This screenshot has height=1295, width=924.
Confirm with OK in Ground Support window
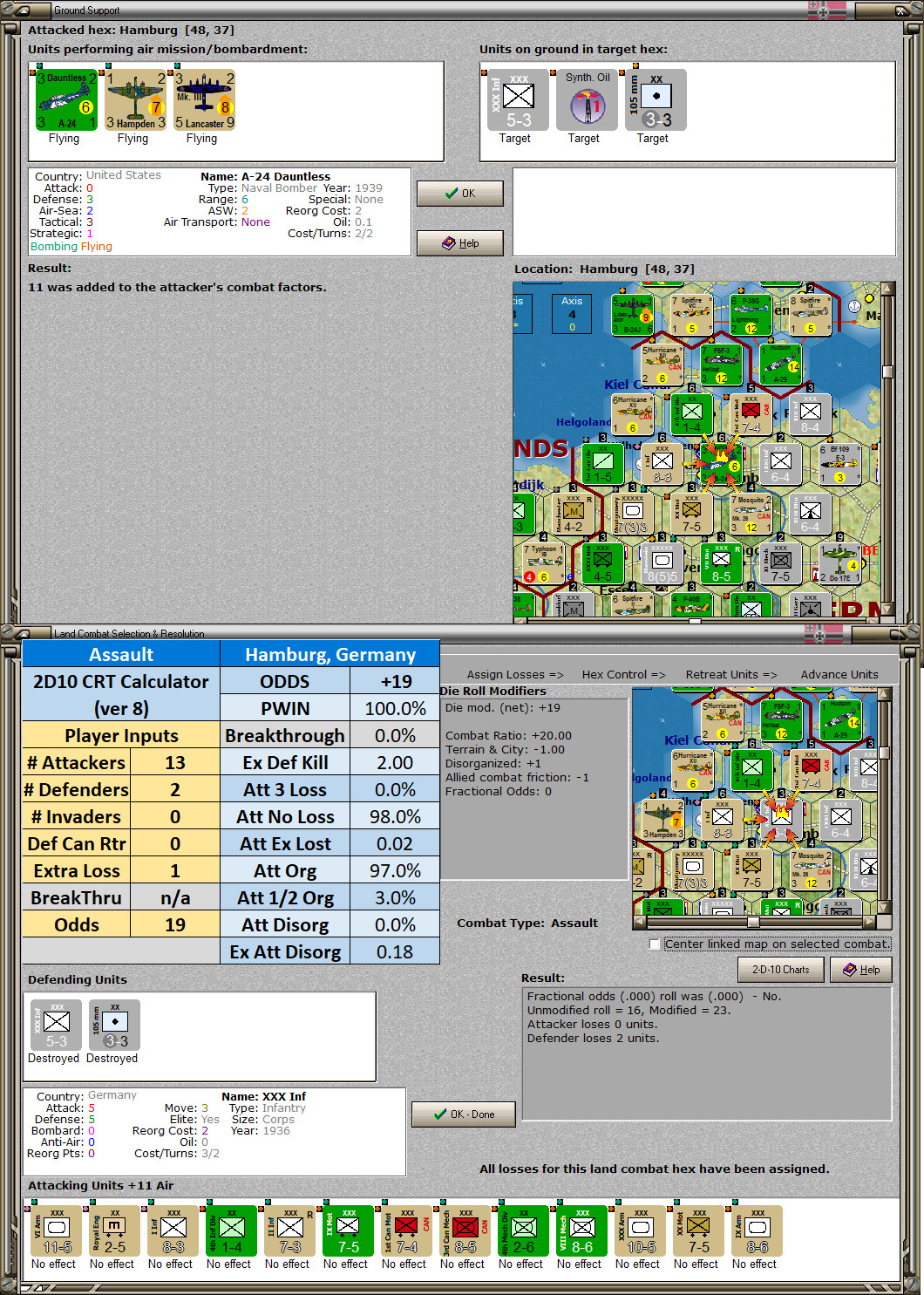[460, 194]
